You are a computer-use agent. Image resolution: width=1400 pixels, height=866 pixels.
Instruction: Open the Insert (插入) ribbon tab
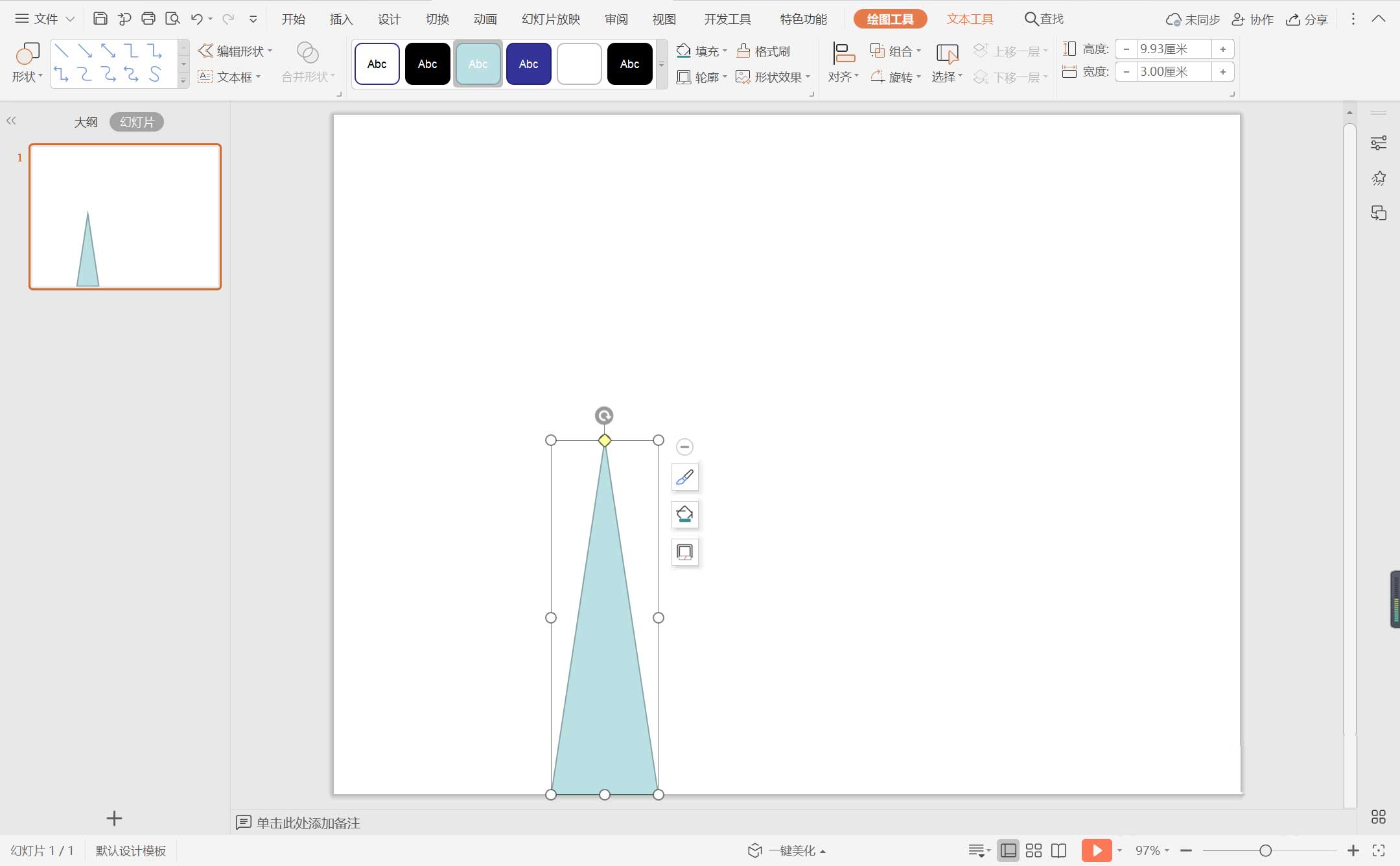point(341,19)
